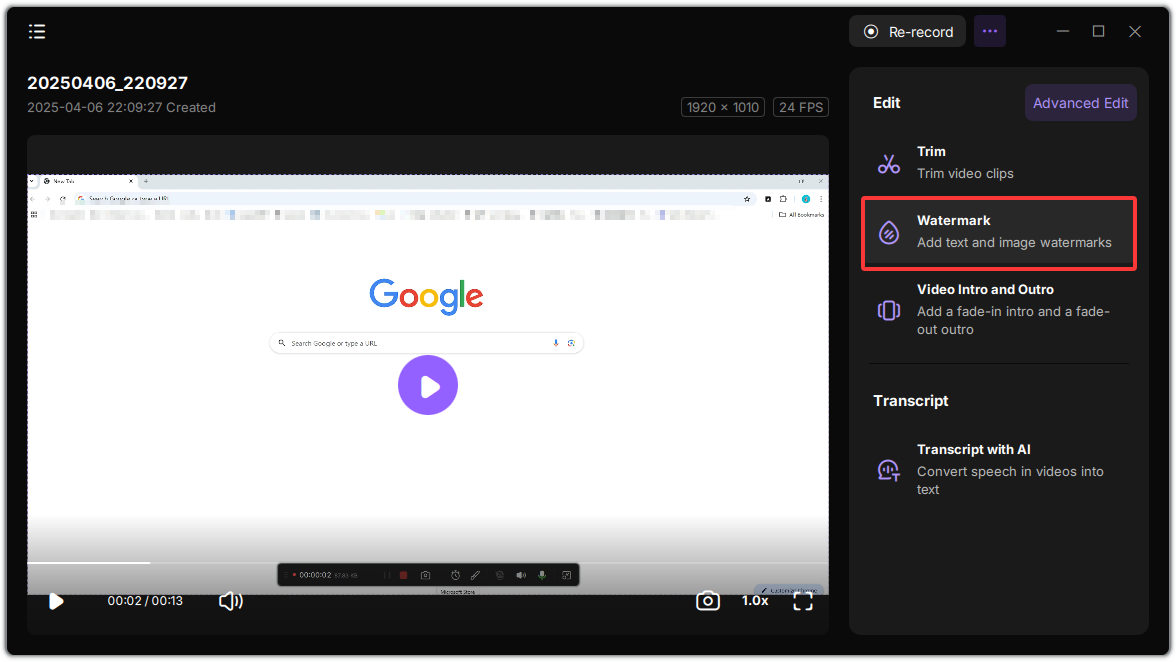Click the video progress bar
Viewport: 1176px width, 662px height.
428,562
